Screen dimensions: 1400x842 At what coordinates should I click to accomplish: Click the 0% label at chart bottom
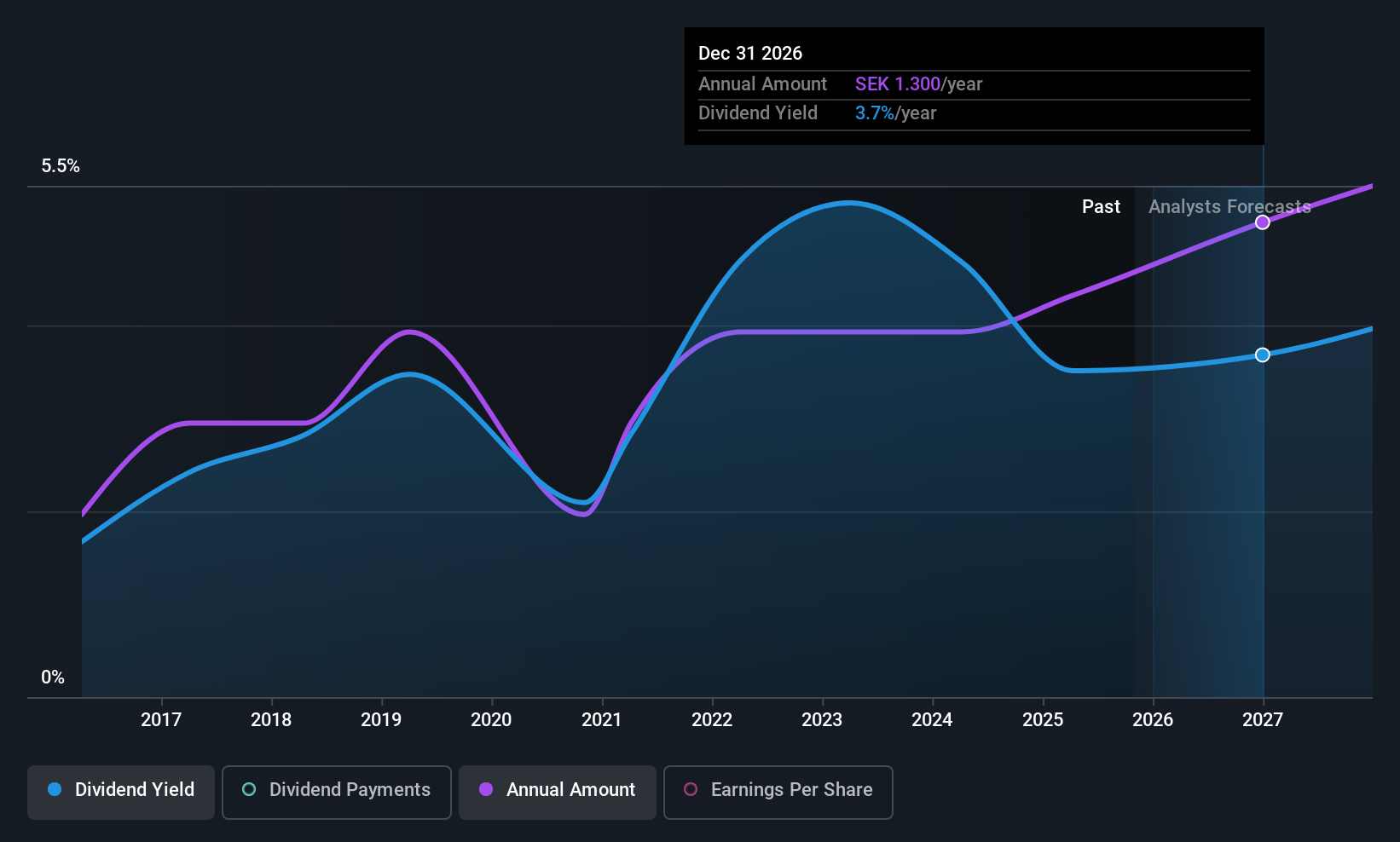[x=53, y=677]
